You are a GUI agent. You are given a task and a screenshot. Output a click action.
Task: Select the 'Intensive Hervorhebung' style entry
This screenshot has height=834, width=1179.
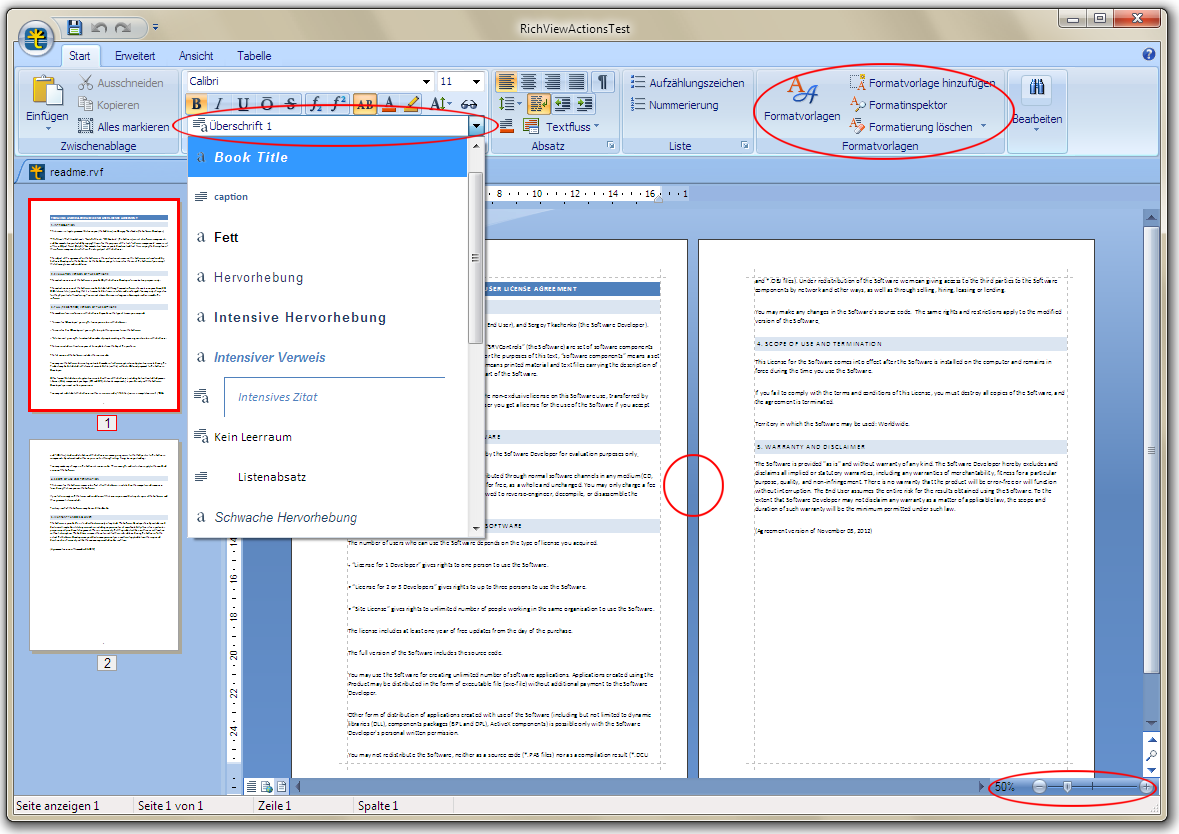pos(299,317)
